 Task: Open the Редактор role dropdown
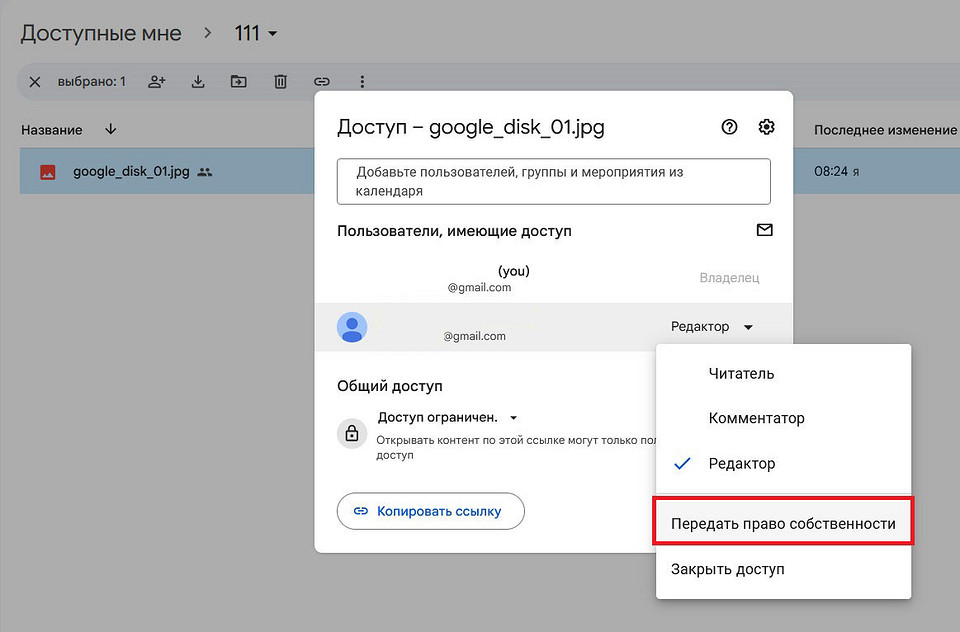[712, 326]
